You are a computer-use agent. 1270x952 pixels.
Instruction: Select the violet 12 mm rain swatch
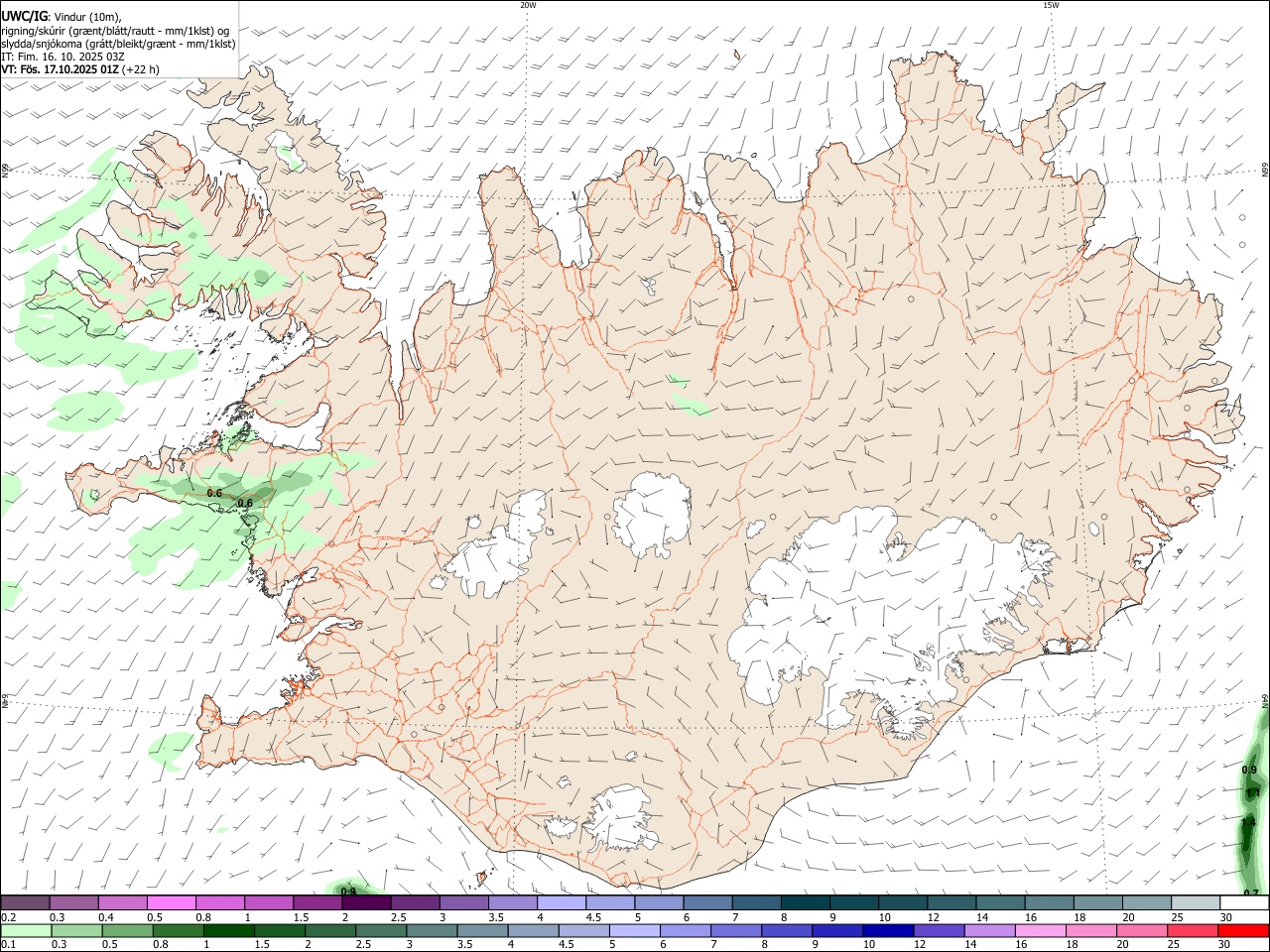[x=938, y=931]
